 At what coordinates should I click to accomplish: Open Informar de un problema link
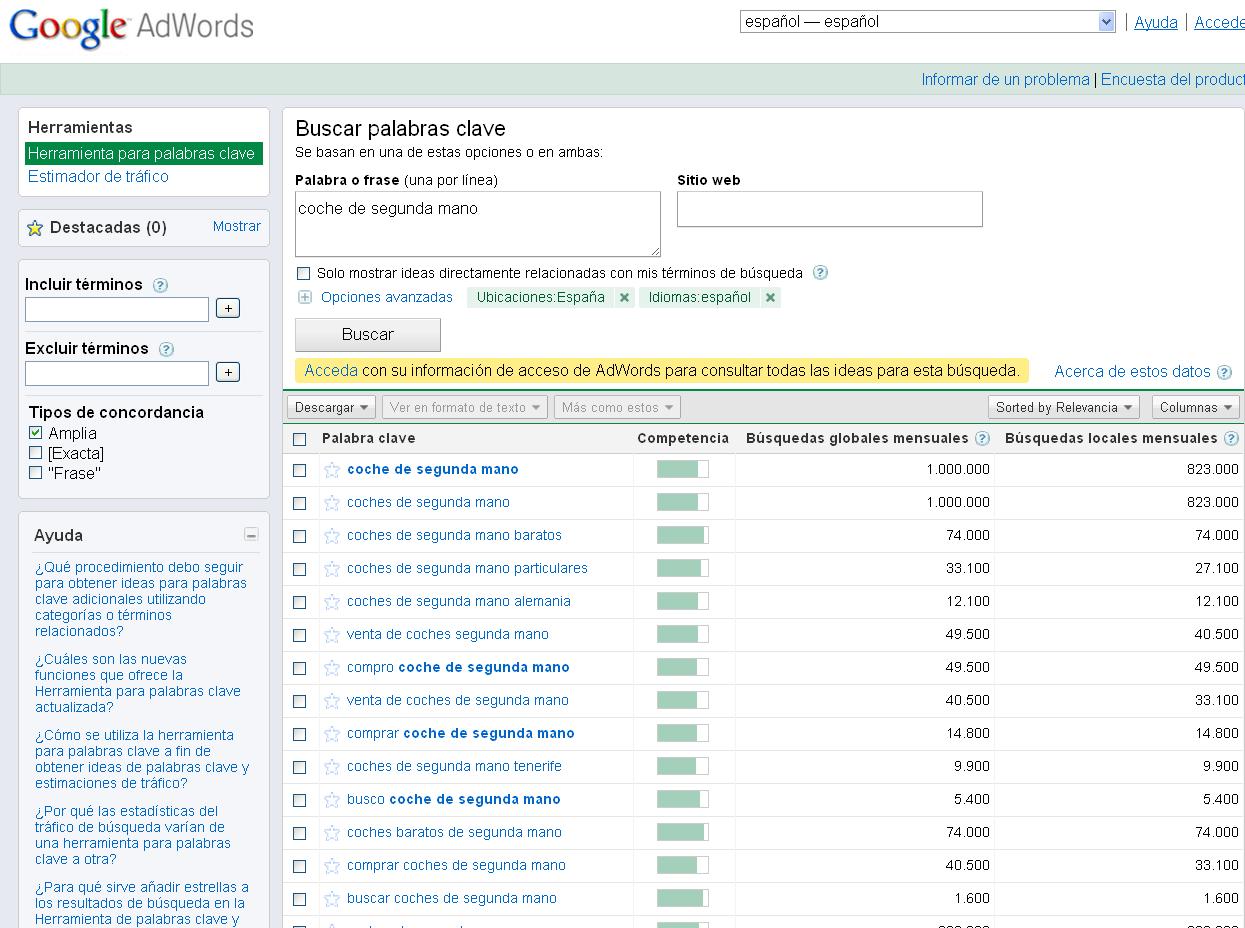1005,80
